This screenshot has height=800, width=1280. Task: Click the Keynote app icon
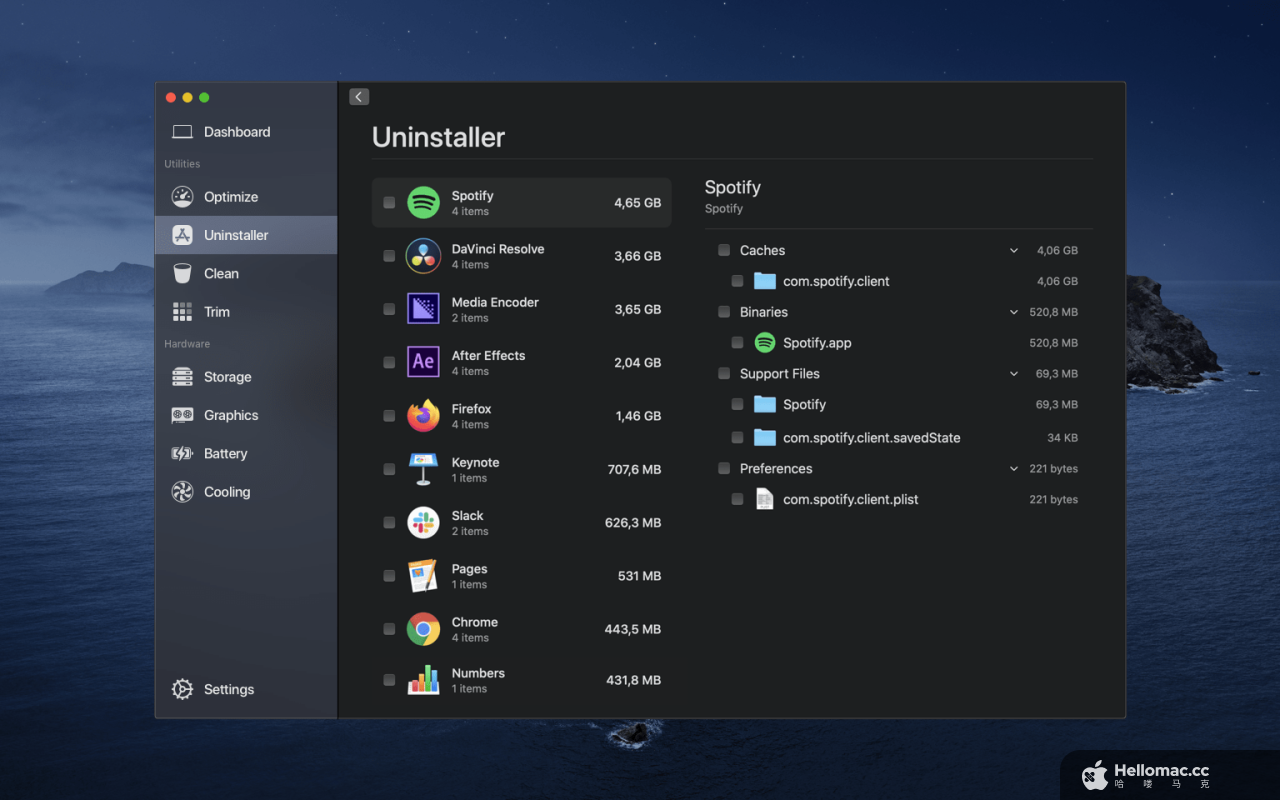(424, 469)
